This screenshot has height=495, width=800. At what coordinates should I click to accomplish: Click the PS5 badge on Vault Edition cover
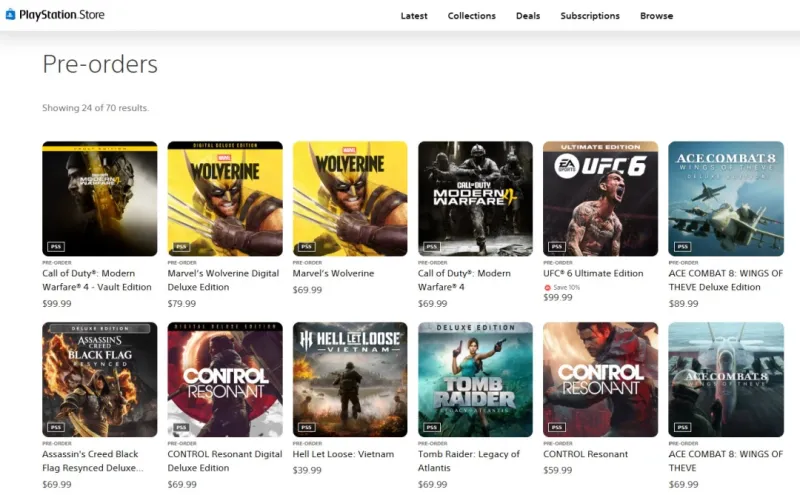pos(56,246)
